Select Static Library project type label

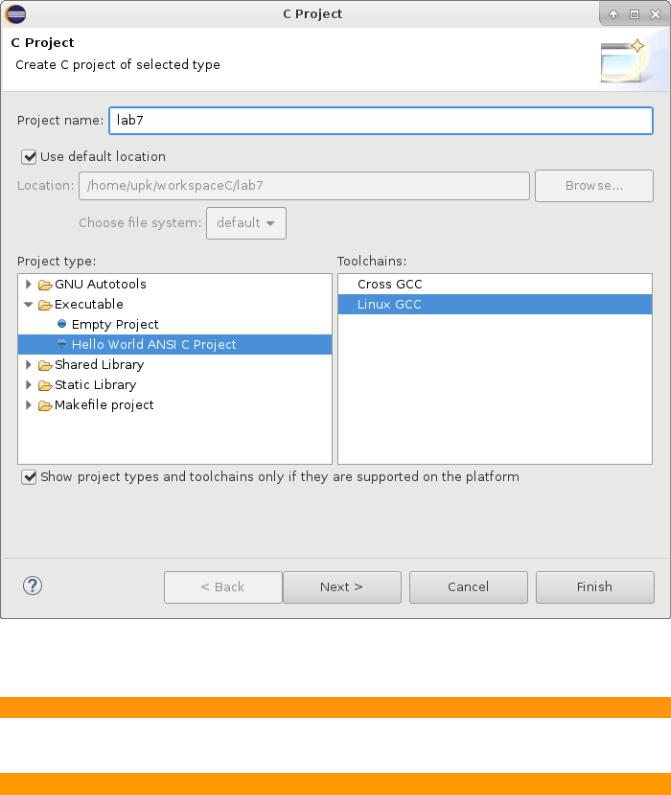tap(95, 385)
